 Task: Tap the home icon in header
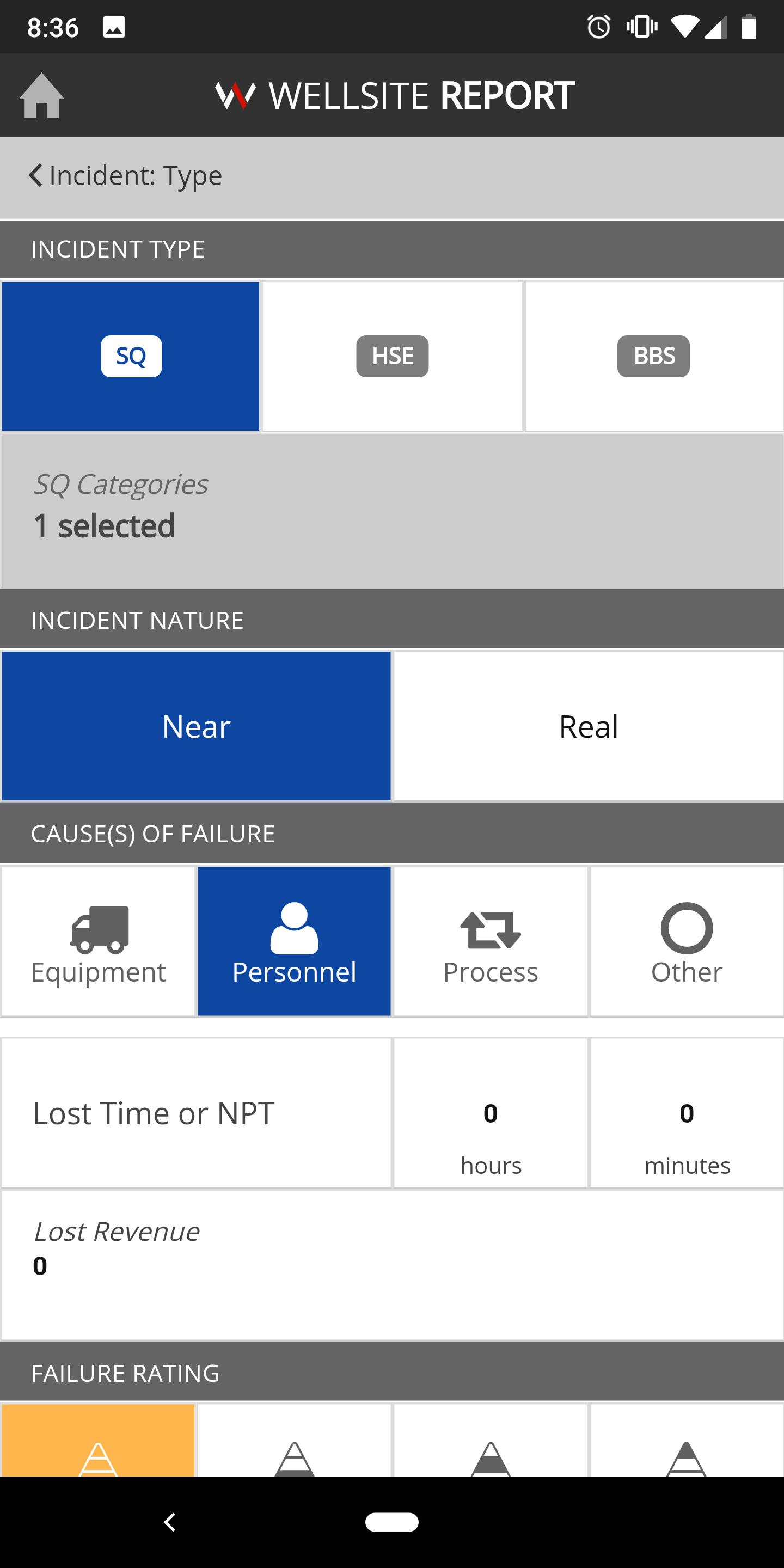coord(41,96)
